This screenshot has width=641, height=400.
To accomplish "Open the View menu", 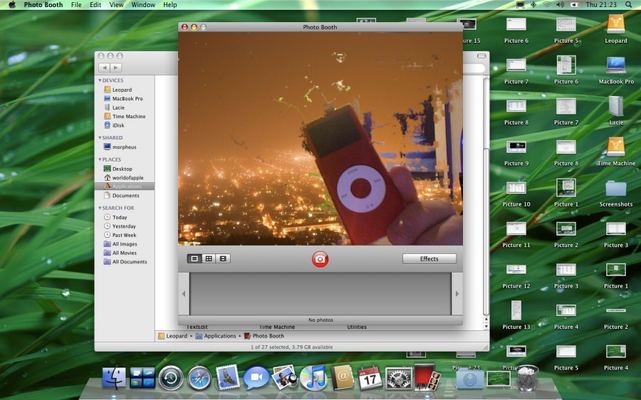I will pos(116,5).
